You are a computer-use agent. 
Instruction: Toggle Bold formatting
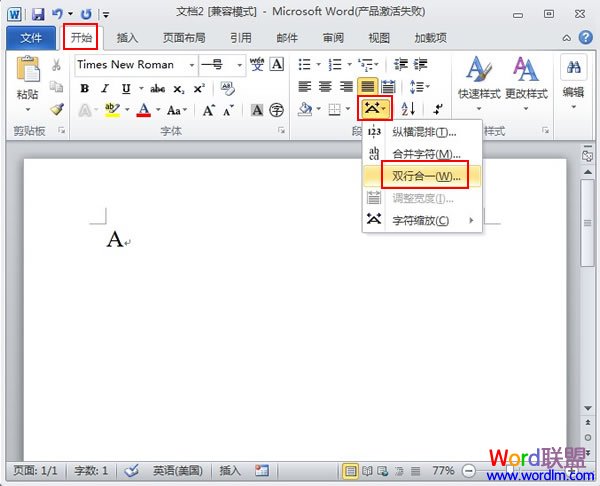click(x=85, y=89)
